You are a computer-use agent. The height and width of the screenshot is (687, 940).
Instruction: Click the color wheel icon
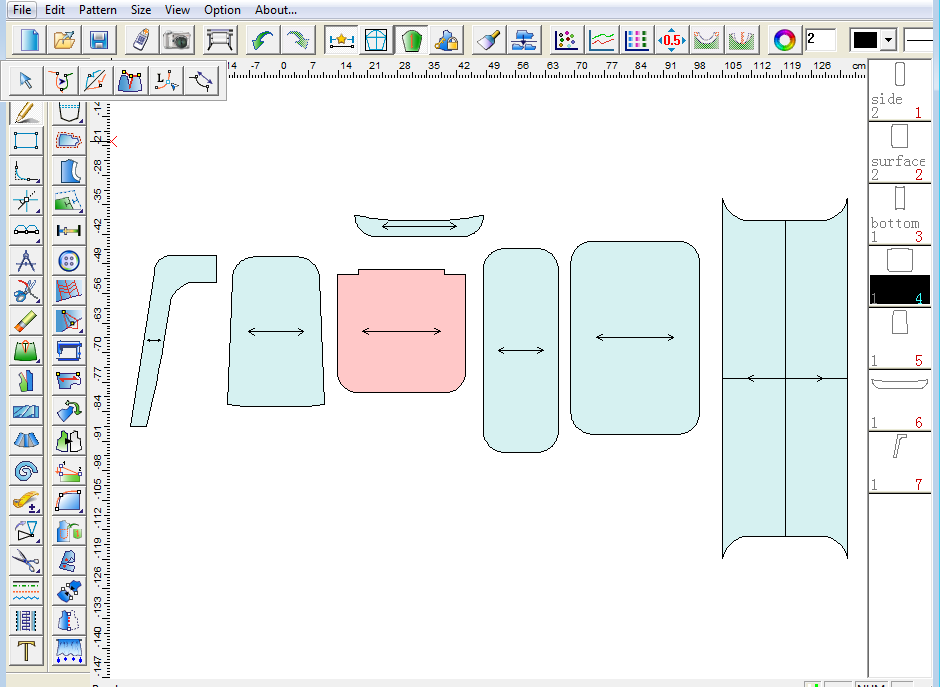[x=785, y=40]
